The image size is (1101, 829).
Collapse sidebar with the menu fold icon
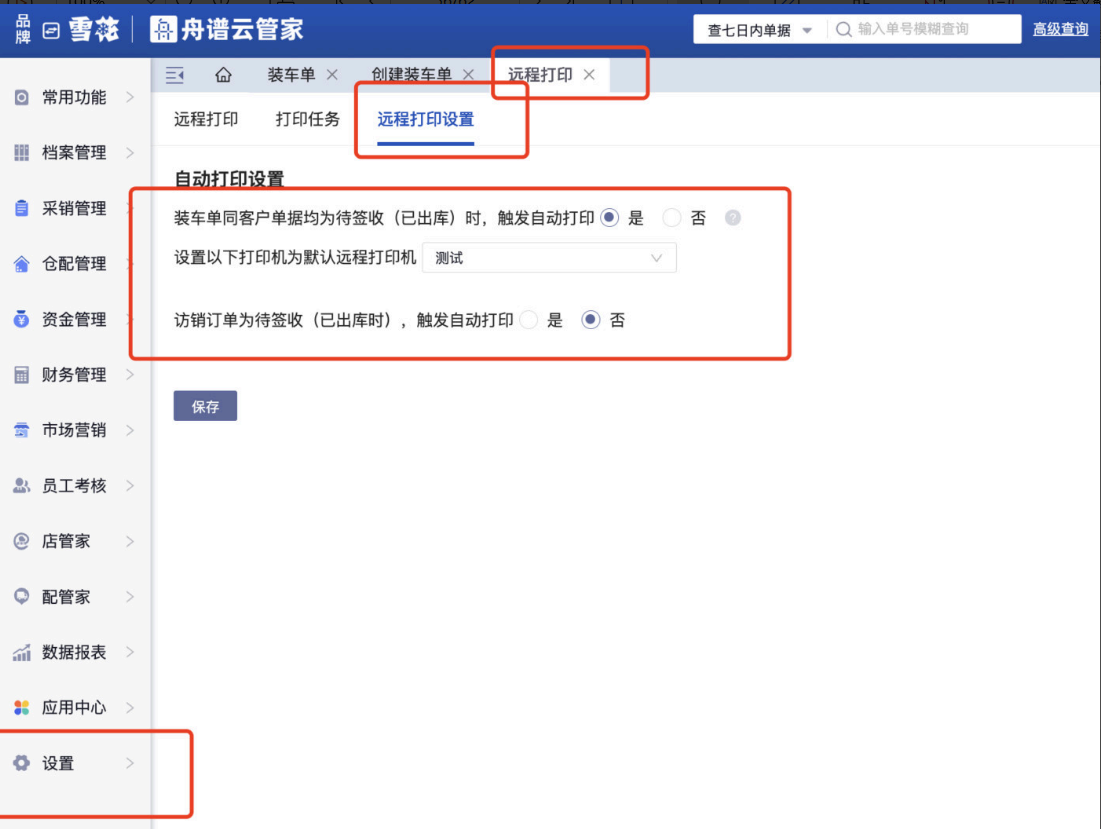point(175,75)
